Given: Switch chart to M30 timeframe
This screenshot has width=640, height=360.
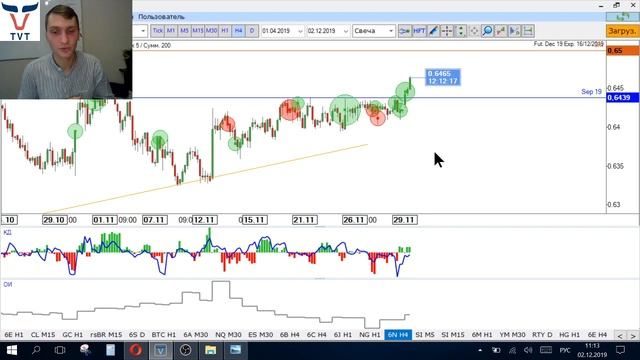Looking at the screenshot, I should click(211, 31).
